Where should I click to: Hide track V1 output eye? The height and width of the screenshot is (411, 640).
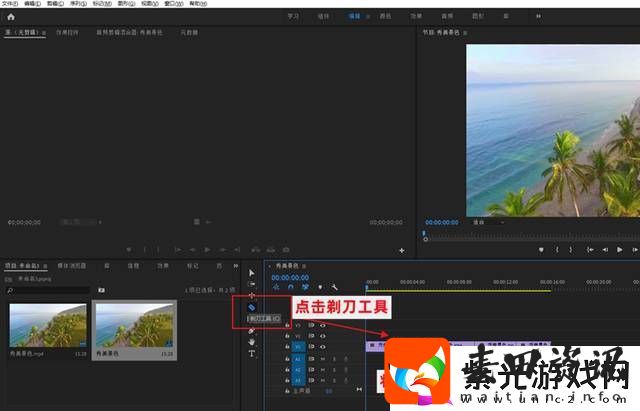pos(323,347)
